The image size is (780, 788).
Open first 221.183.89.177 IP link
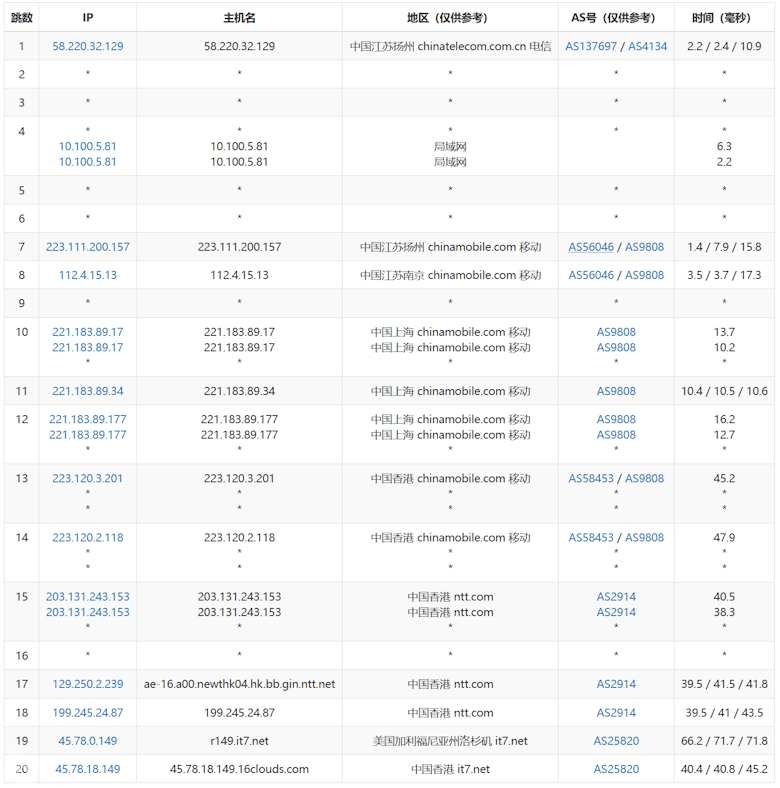[88, 419]
